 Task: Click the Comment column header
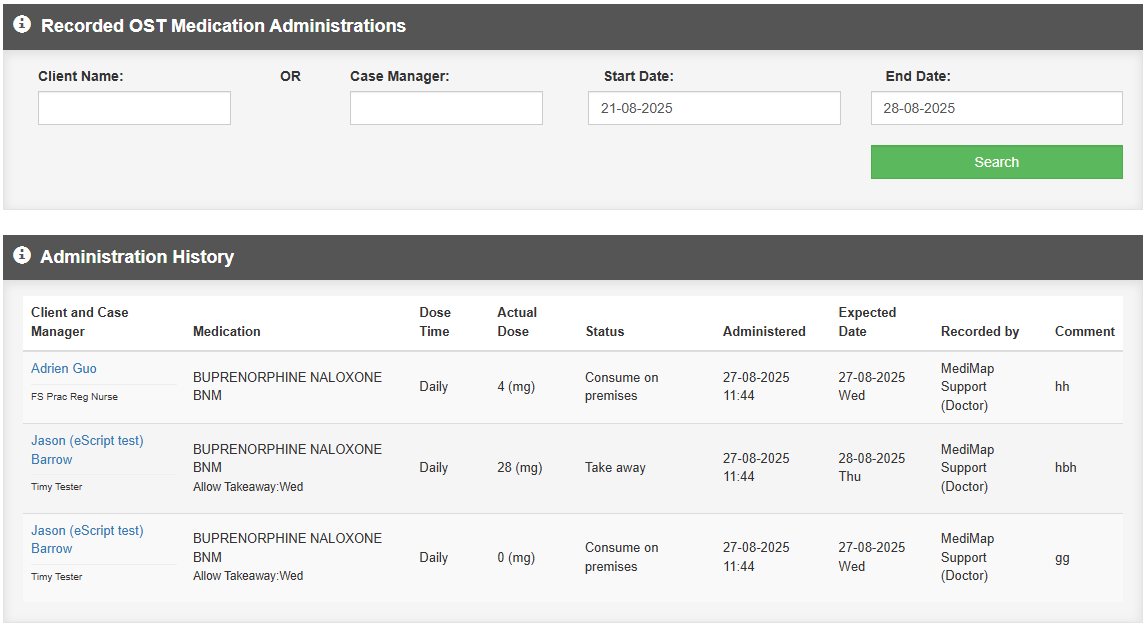point(1084,331)
